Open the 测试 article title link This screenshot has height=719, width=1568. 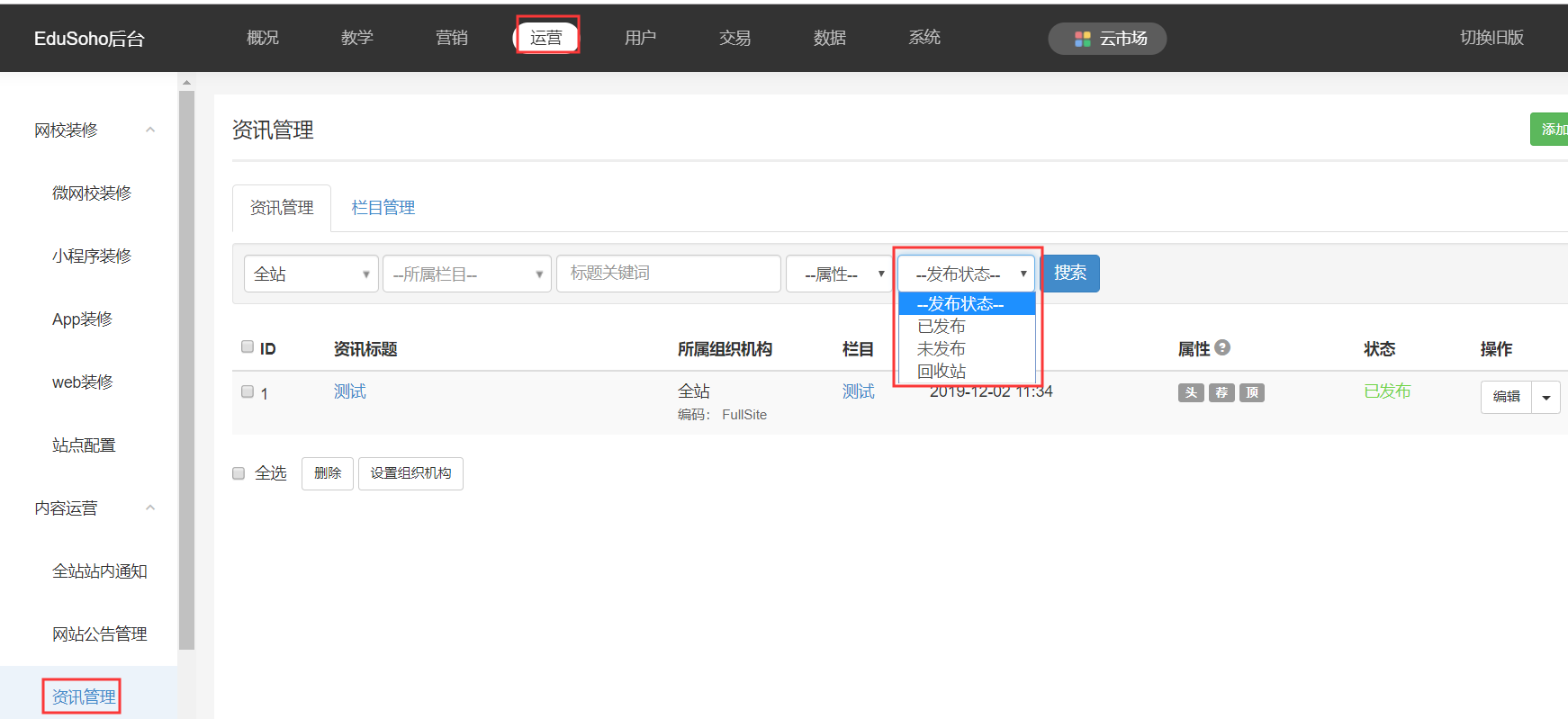[349, 391]
